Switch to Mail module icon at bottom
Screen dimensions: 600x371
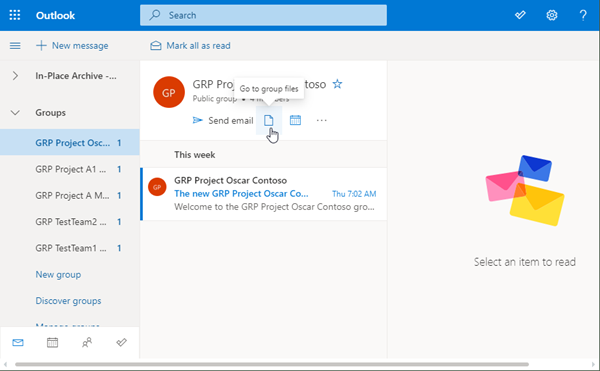pos(18,342)
